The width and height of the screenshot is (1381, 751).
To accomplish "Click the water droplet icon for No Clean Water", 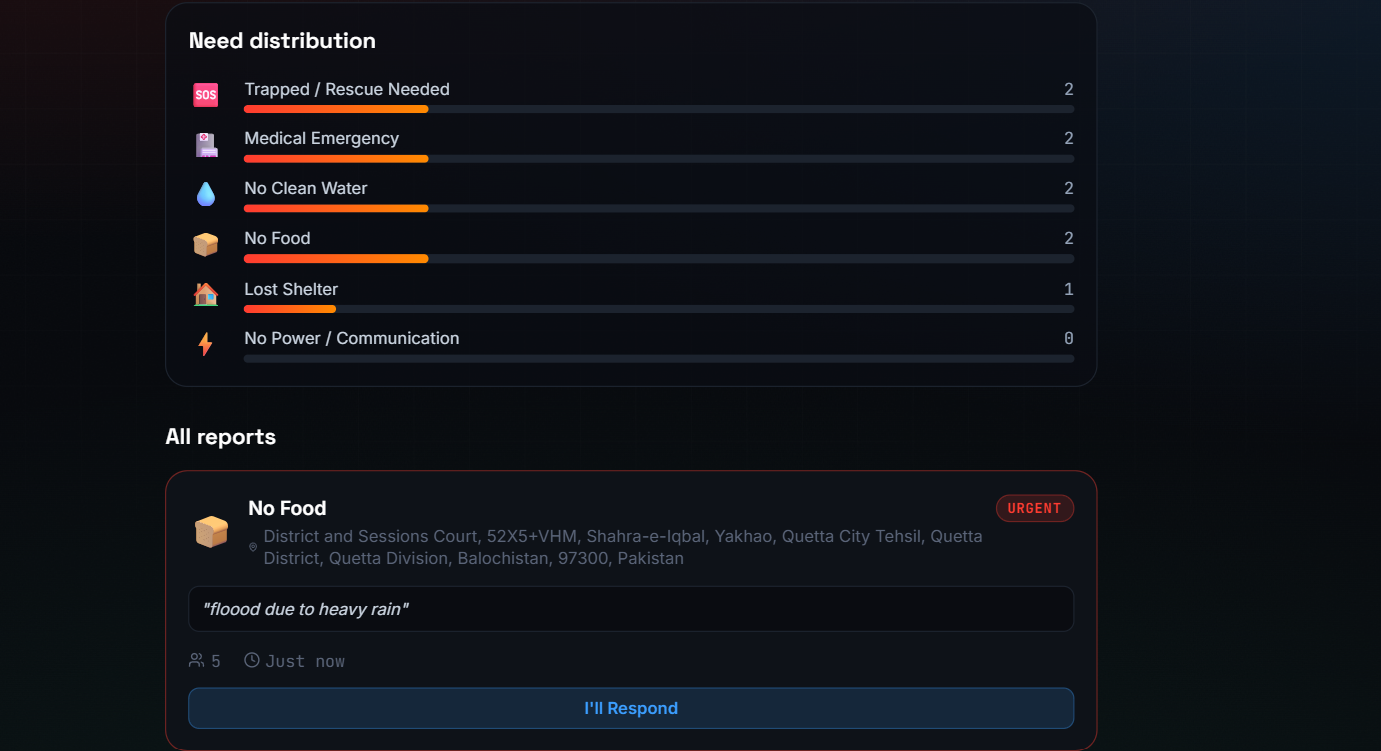I will (x=205, y=194).
